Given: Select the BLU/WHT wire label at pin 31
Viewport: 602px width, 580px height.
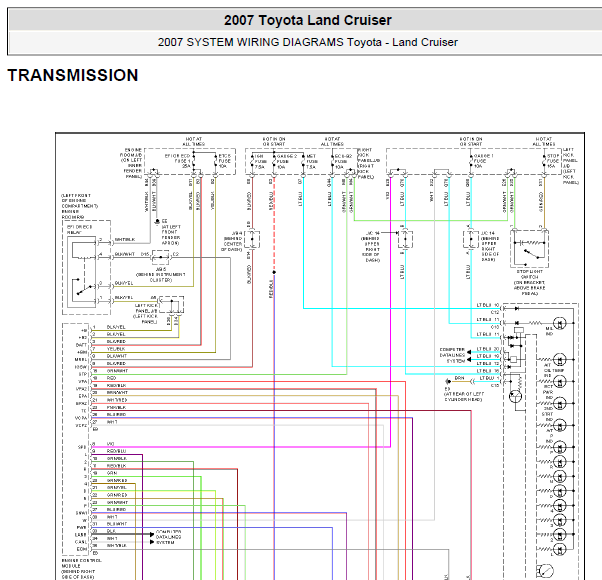Looking at the screenshot, I should coord(117,524).
